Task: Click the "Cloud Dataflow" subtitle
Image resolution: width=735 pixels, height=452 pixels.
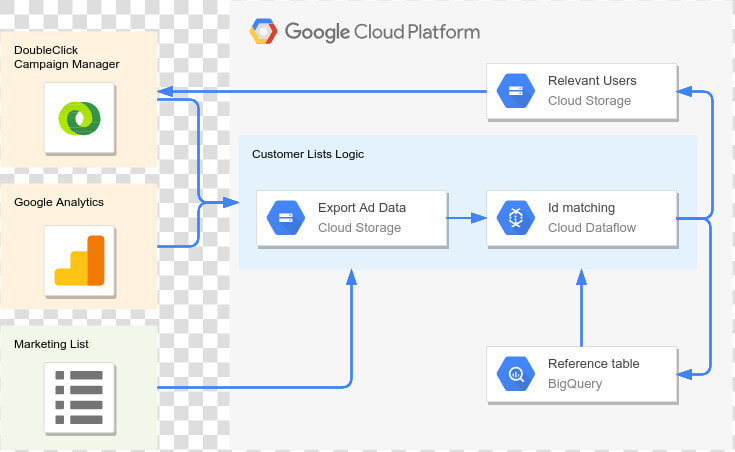Action: (592, 228)
